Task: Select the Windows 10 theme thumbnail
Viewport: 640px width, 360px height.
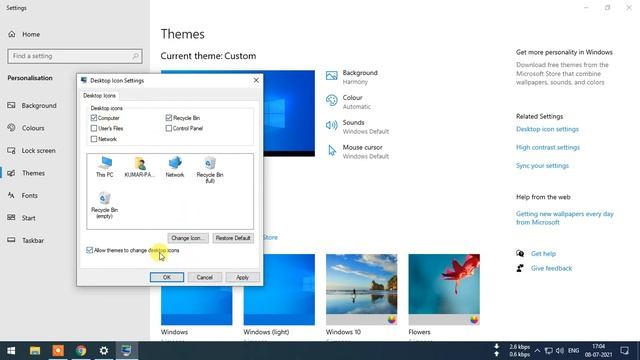Action: coord(362,290)
